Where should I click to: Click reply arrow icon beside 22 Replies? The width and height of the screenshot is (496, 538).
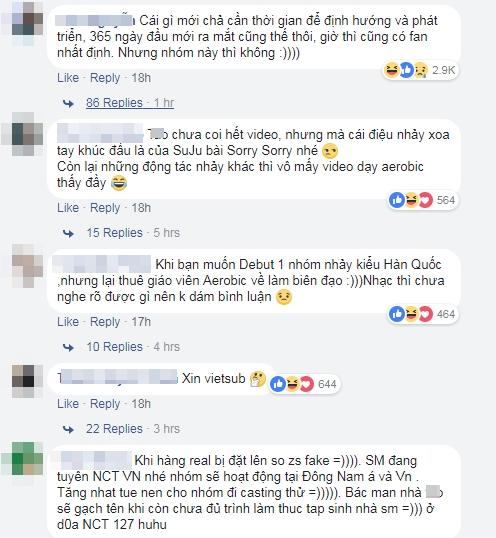pyautogui.click(x=68, y=429)
